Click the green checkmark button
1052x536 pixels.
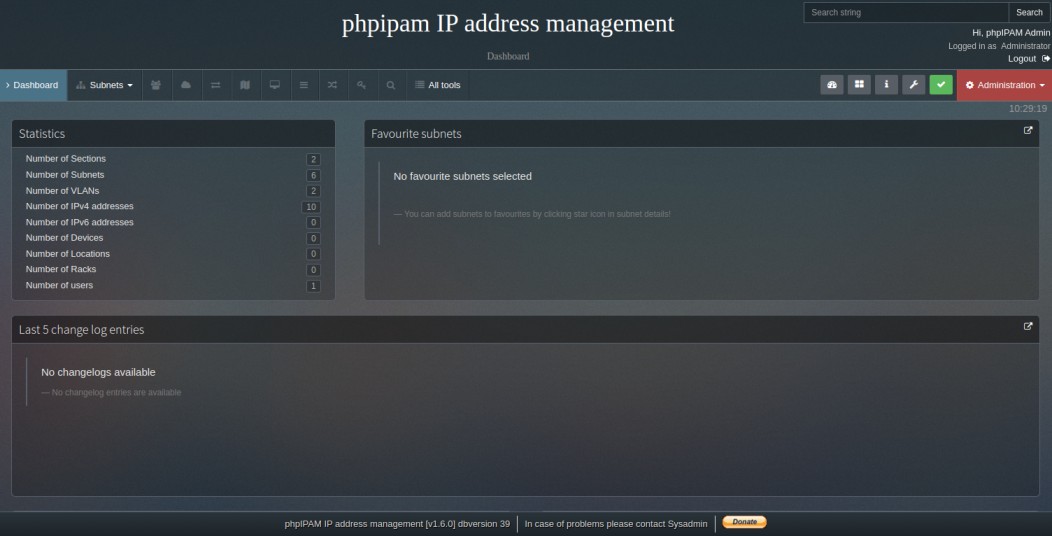(x=940, y=85)
